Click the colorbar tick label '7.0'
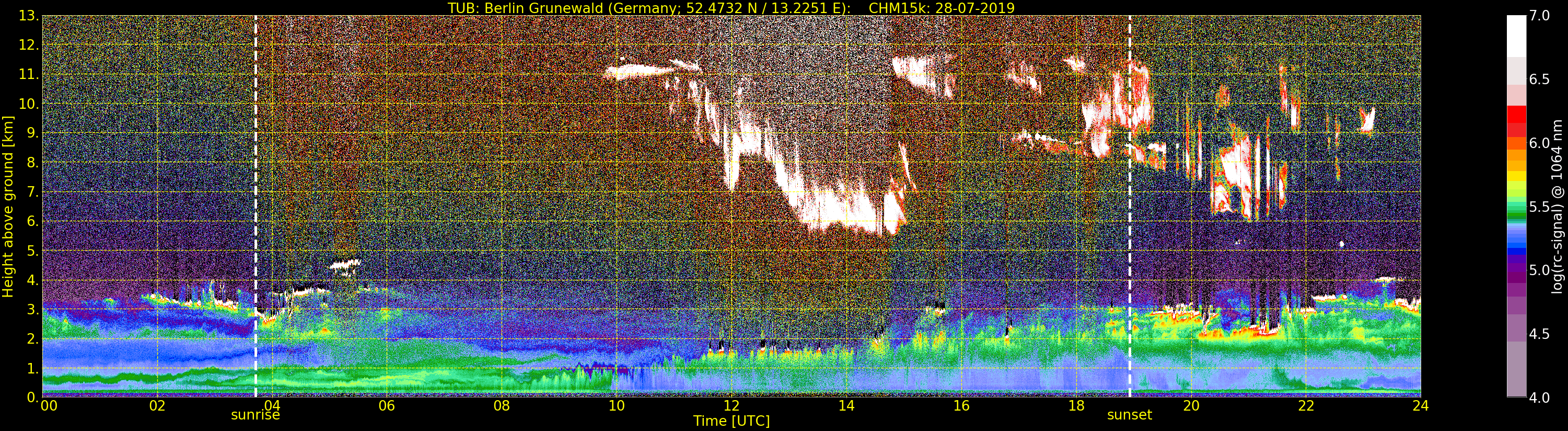Image resolution: width=1568 pixels, height=431 pixels. point(1540,16)
